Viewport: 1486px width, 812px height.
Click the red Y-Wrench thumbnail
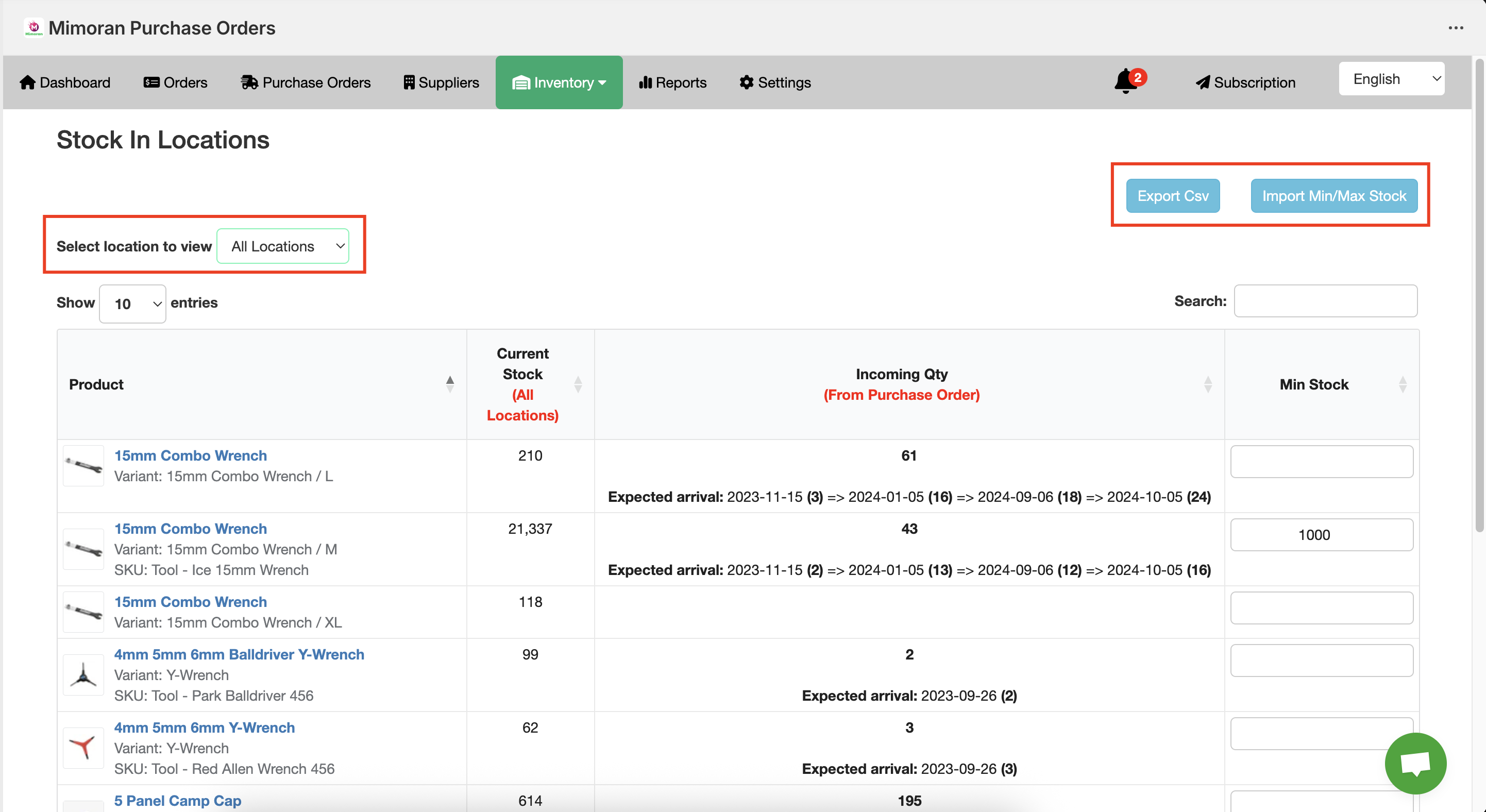pyautogui.click(x=83, y=748)
